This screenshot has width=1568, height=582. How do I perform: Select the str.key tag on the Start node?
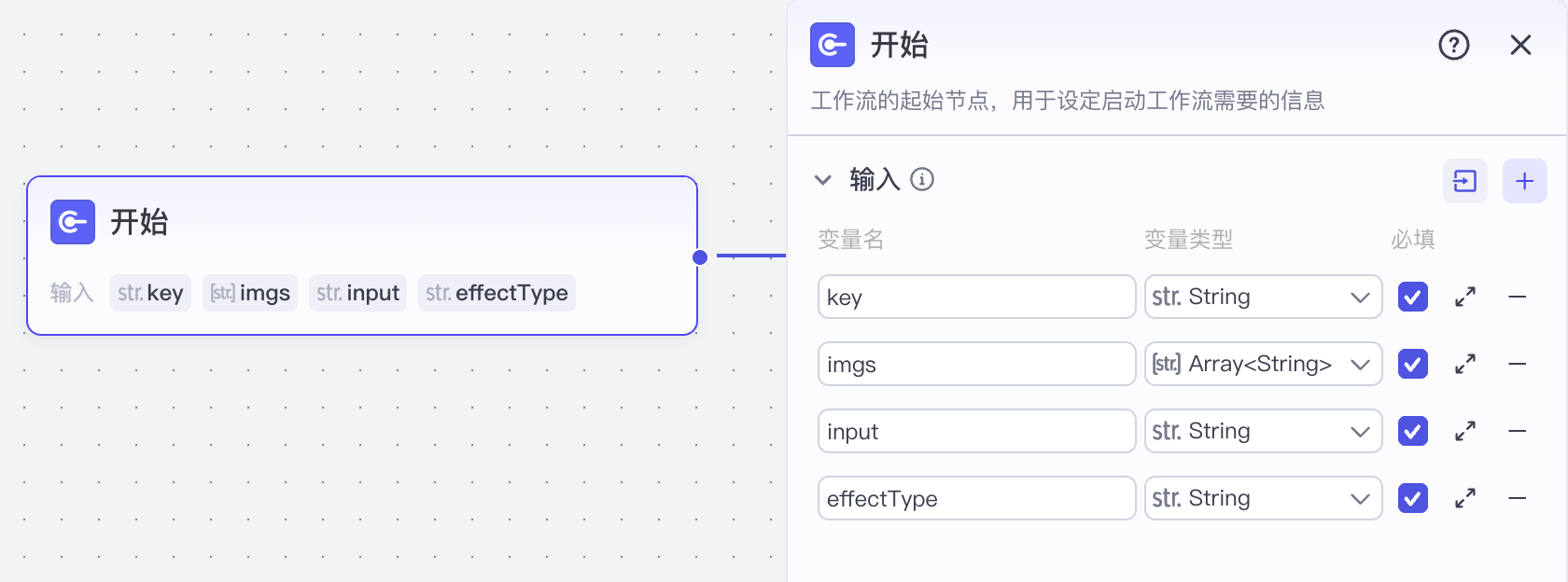[150, 292]
